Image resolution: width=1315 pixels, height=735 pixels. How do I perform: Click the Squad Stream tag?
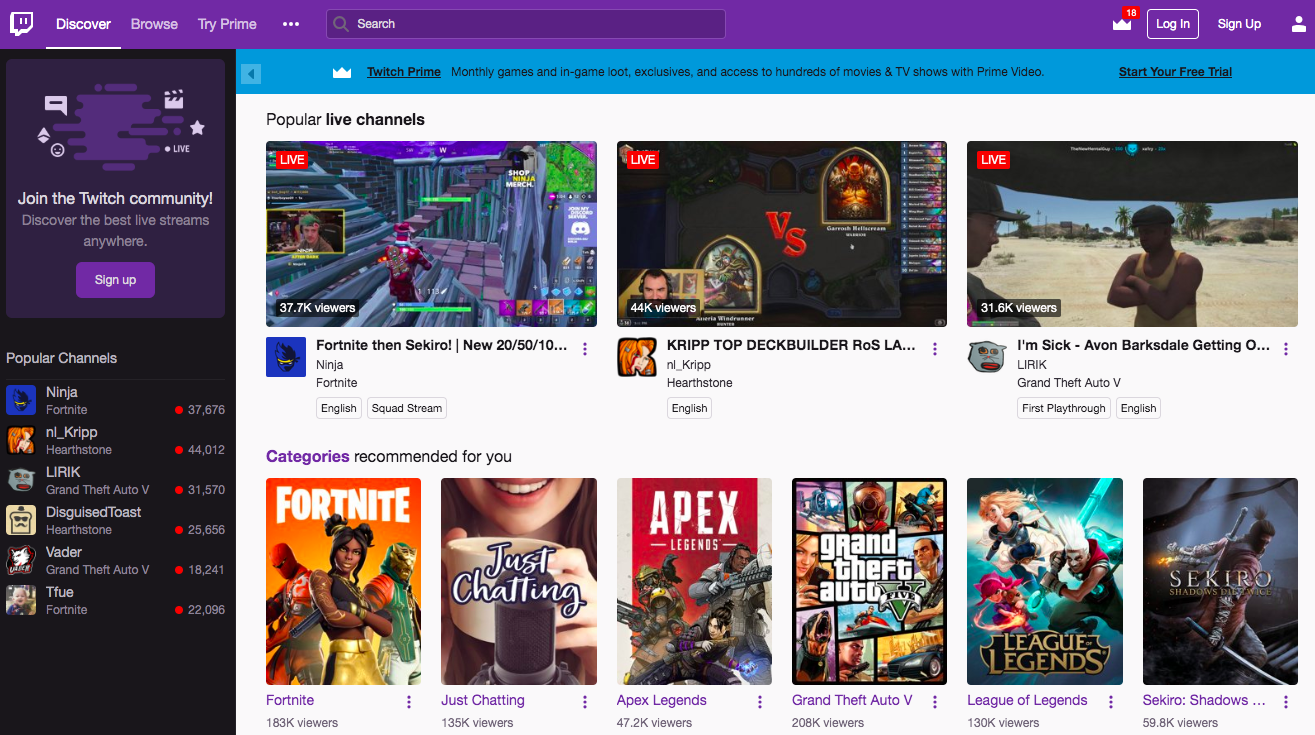point(406,408)
